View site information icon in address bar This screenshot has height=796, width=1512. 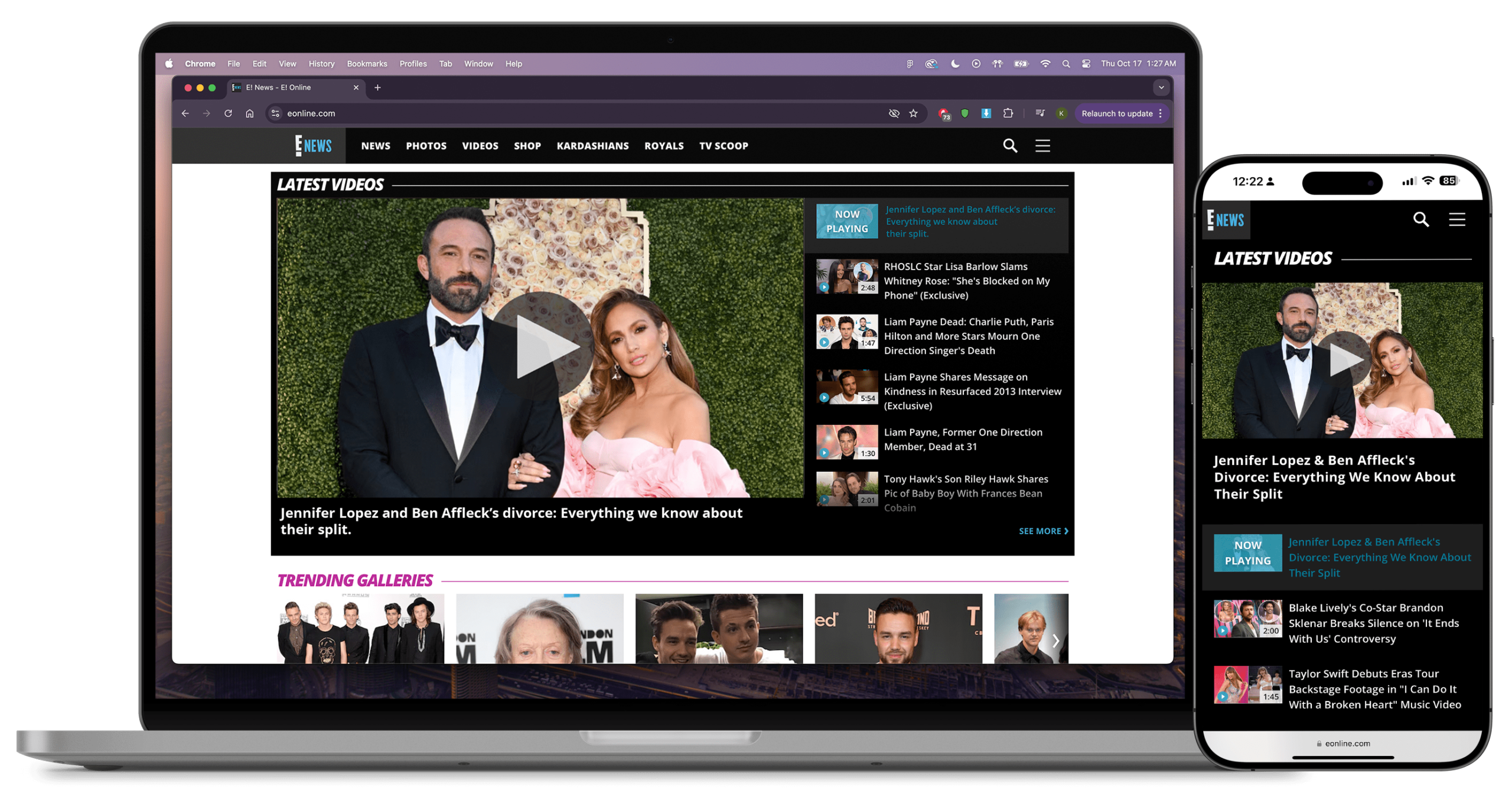(x=275, y=113)
